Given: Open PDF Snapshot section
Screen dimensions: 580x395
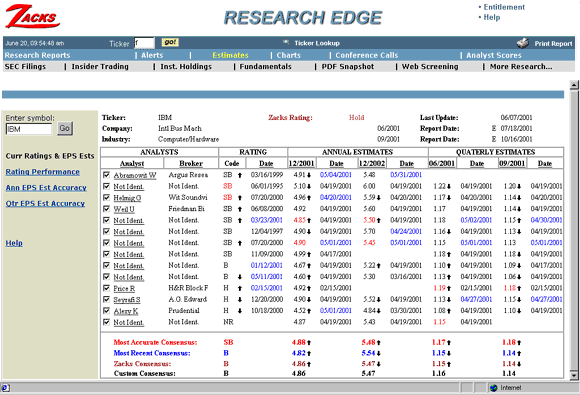Looking at the screenshot, I should (x=348, y=67).
